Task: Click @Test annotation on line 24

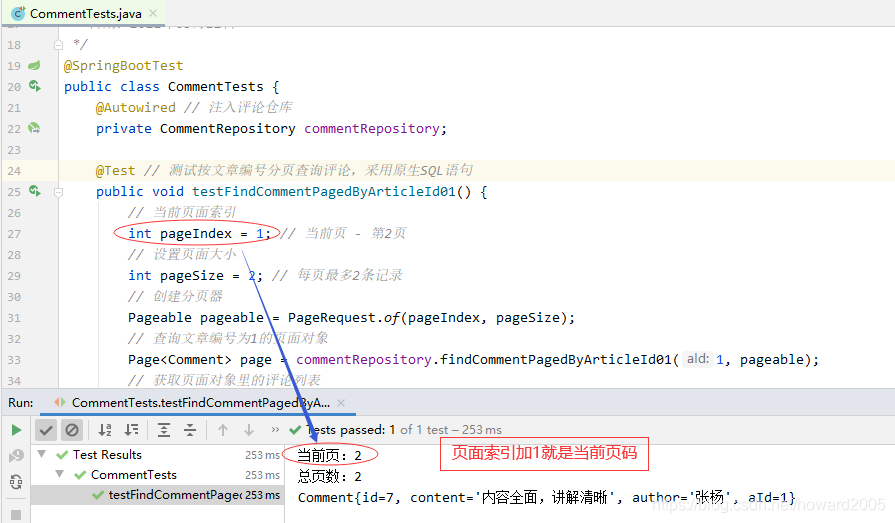Action: [x=115, y=171]
